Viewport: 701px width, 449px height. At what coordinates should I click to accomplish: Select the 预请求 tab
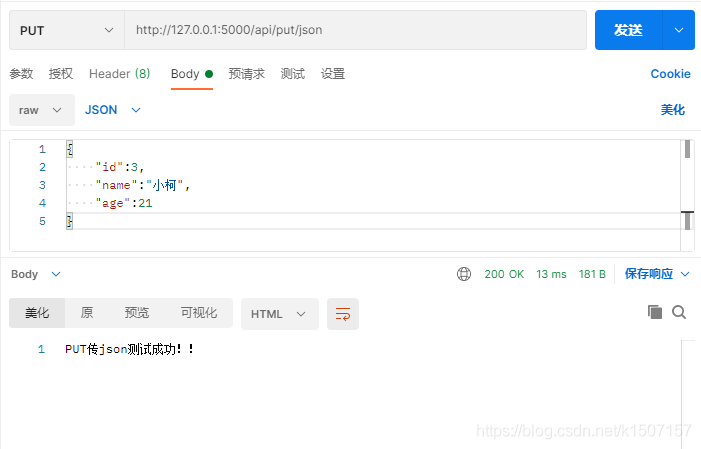[247, 74]
